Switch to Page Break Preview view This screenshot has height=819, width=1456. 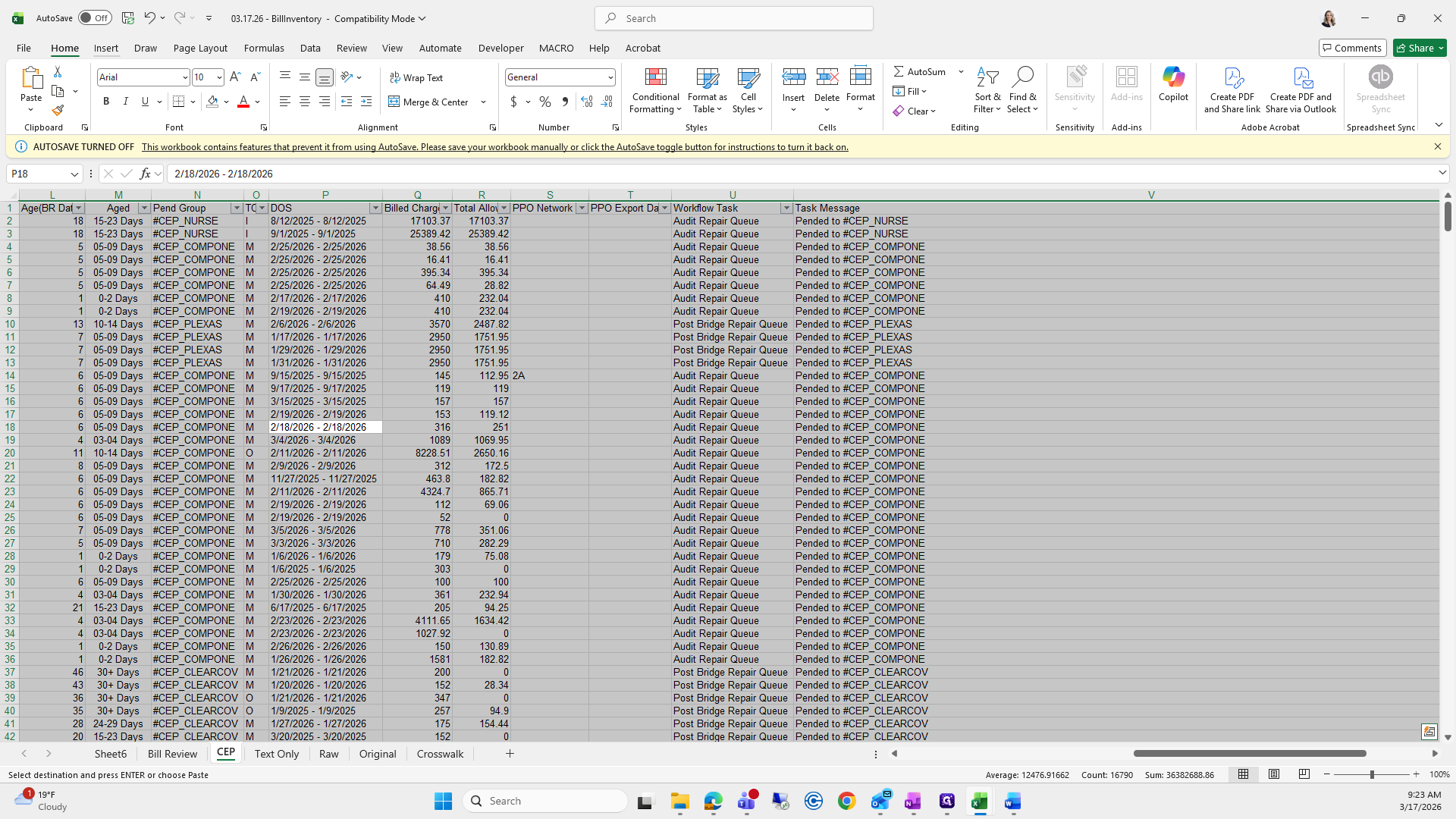(x=1304, y=774)
